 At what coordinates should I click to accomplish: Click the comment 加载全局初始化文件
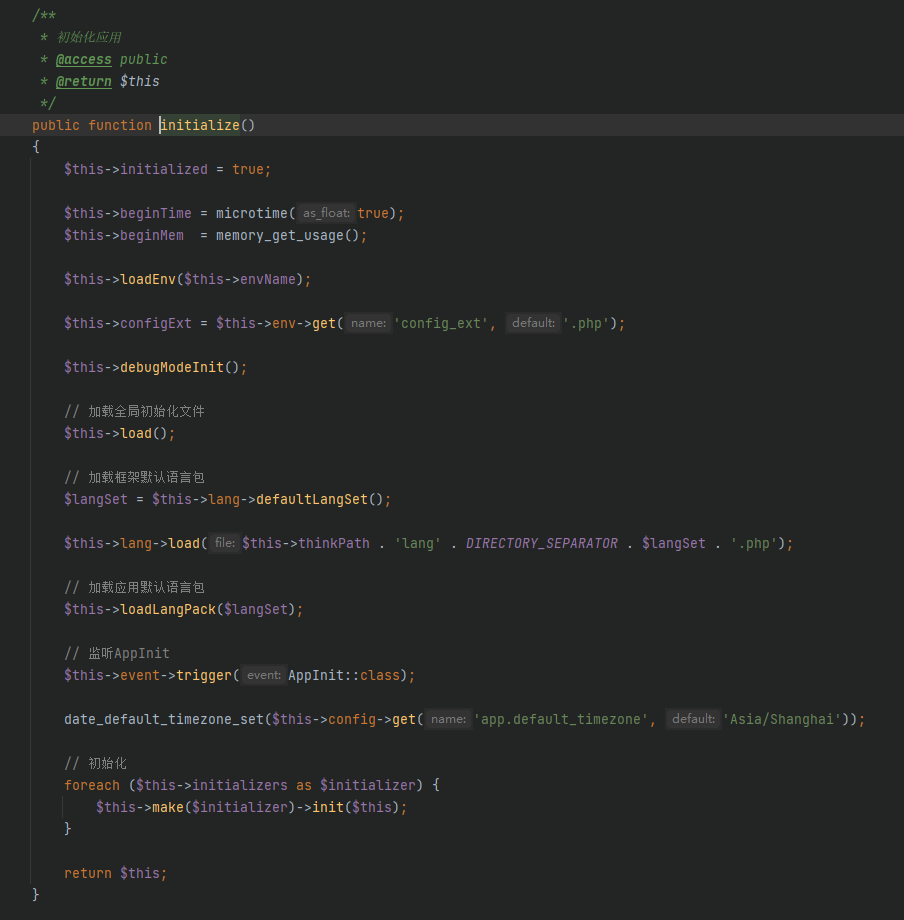(x=134, y=411)
